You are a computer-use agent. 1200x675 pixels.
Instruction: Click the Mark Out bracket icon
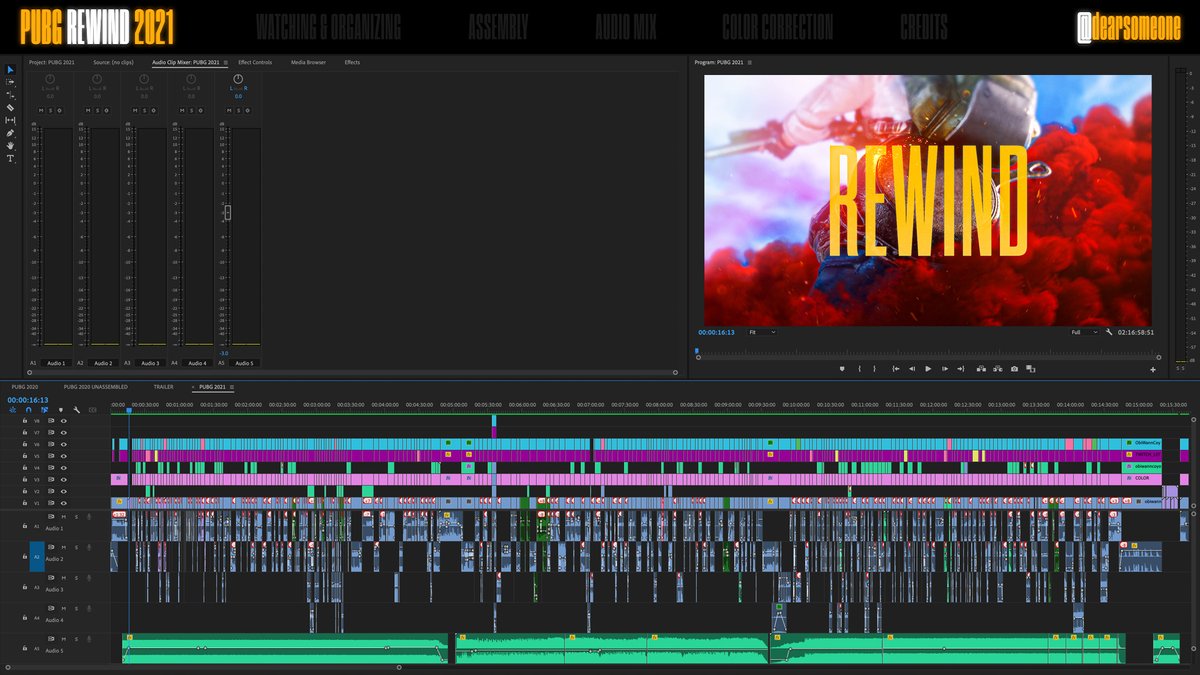(x=875, y=369)
